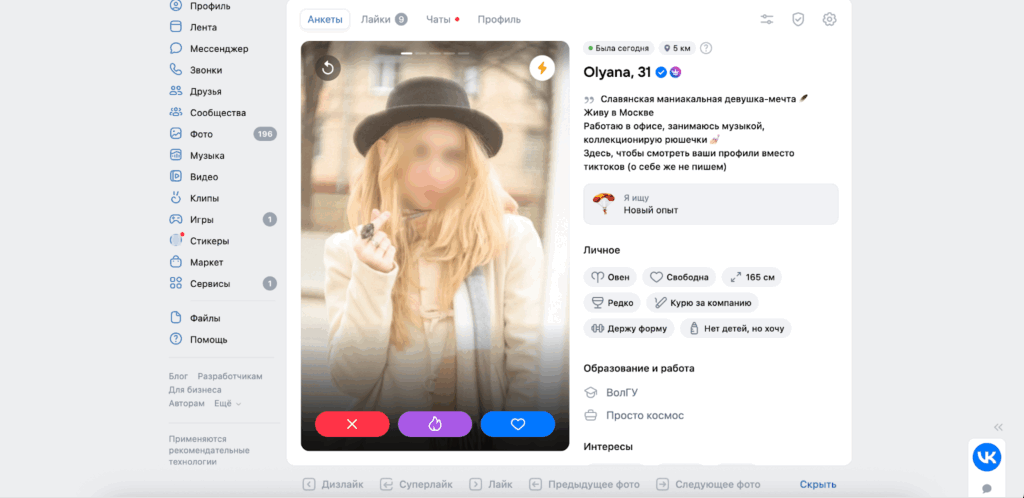Open the shield safety icon
Image resolution: width=1024 pixels, height=498 pixels.
[x=798, y=19]
